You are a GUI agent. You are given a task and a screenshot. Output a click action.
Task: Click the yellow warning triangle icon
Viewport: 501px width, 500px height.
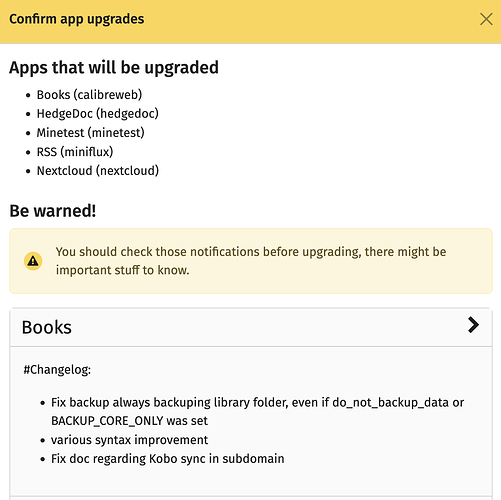tap(33, 261)
